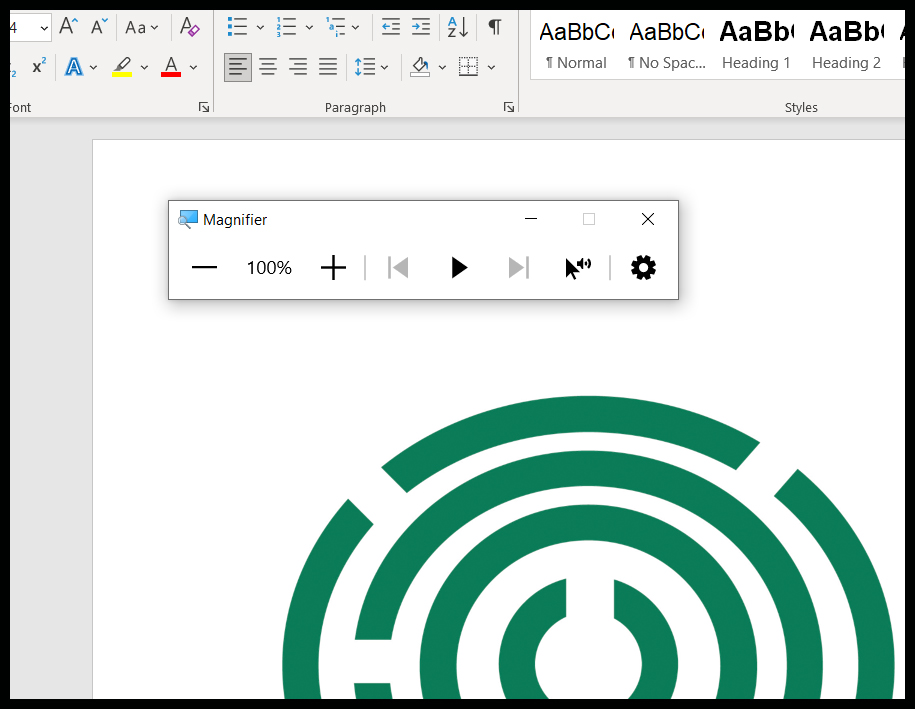915x709 pixels.
Task: Apply the Heading 2 style
Action: 846,46
